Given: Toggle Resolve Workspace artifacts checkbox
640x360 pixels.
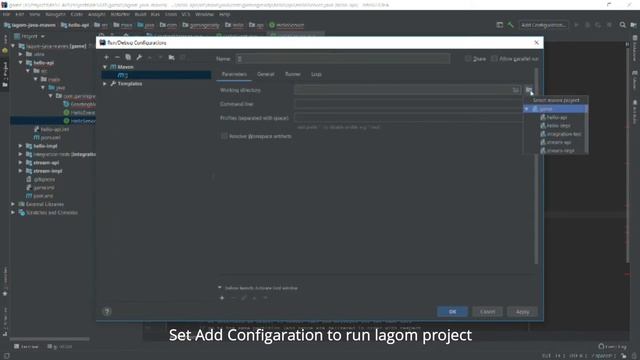Looking at the screenshot, I should coord(224,136).
